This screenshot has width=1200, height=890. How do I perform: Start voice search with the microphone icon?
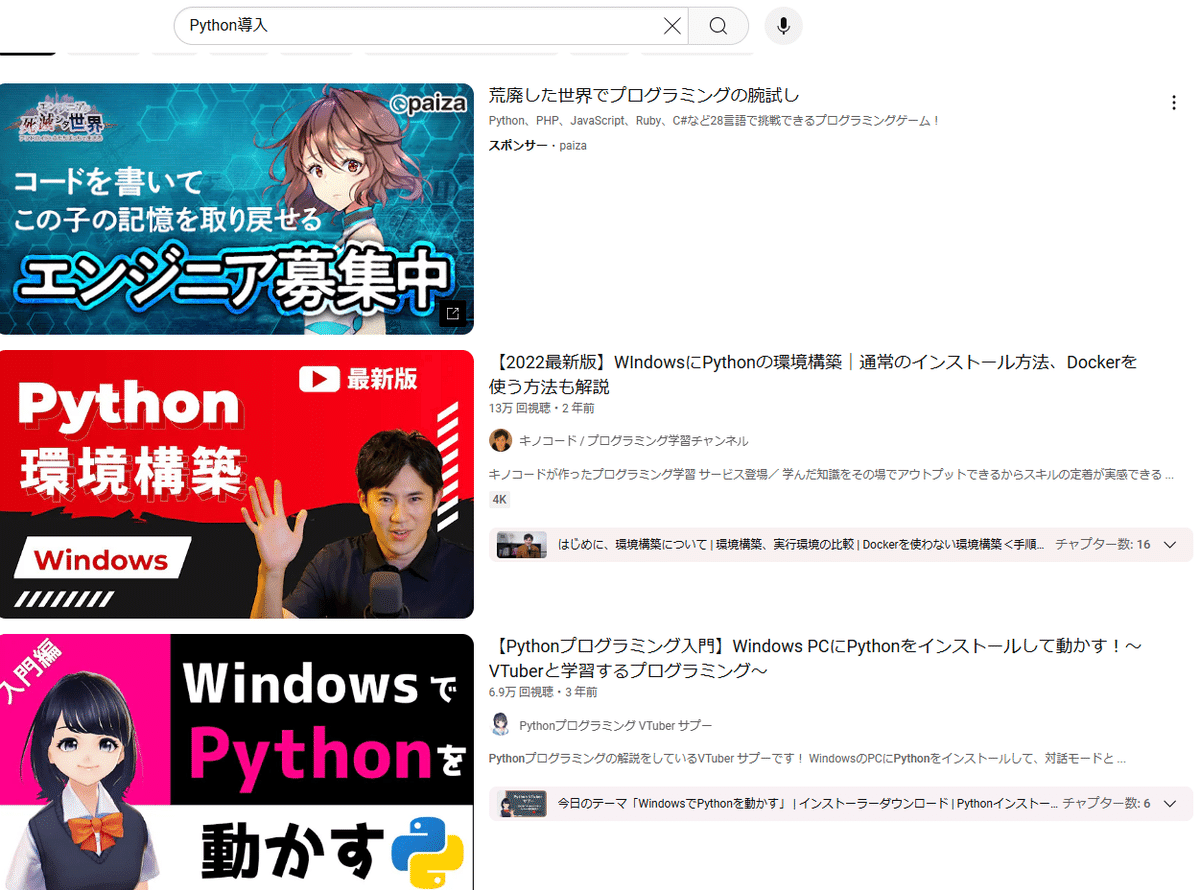point(784,26)
